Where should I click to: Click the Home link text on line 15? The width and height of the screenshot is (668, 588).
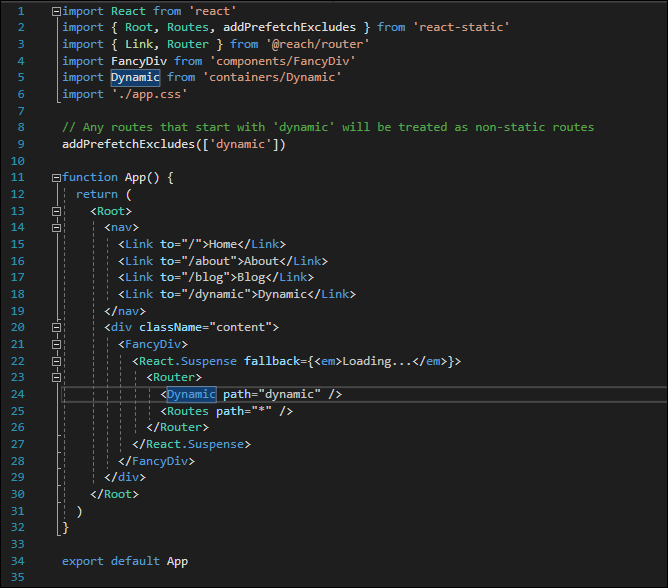pyautogui.click(x=223, y=244)
